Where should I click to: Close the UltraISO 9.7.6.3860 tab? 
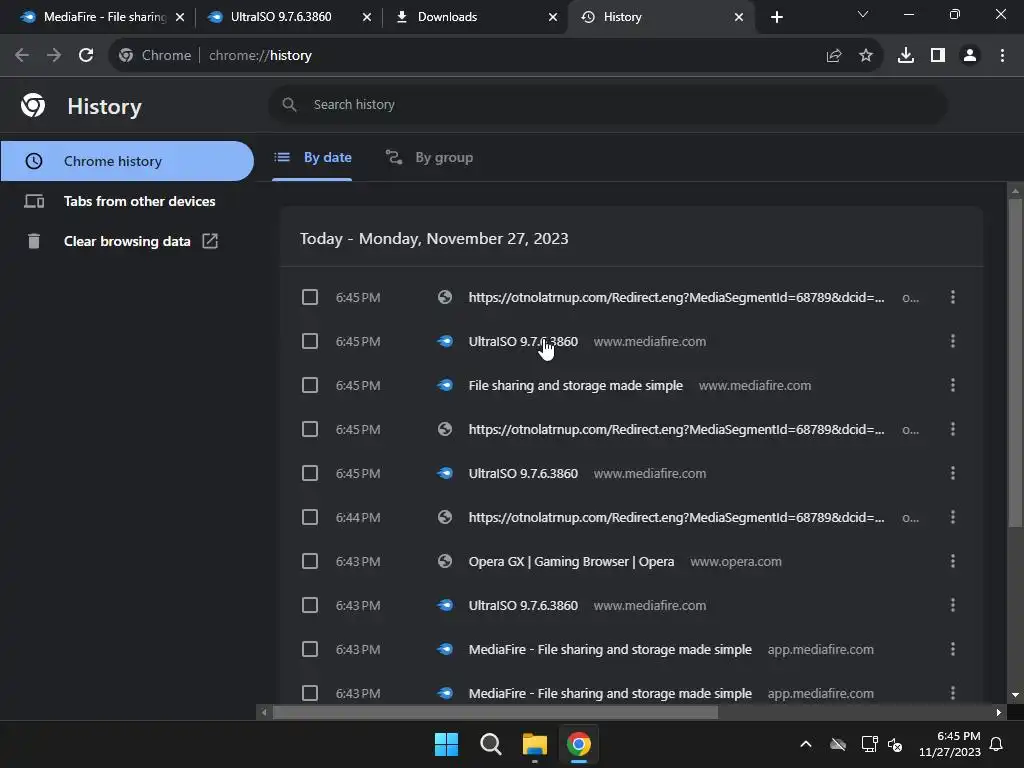click(367, 17)
